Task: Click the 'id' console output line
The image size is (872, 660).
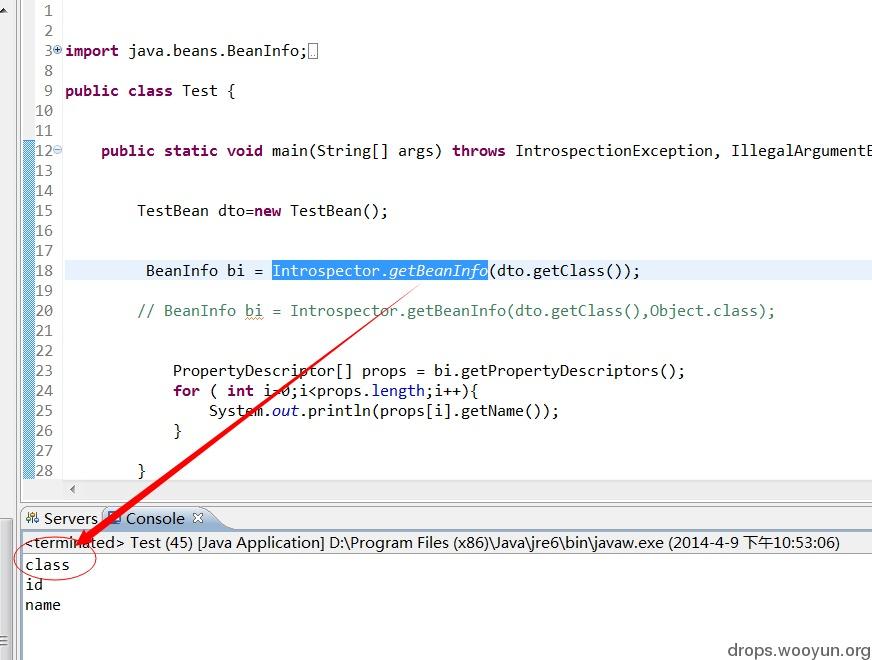Action: 34,584
